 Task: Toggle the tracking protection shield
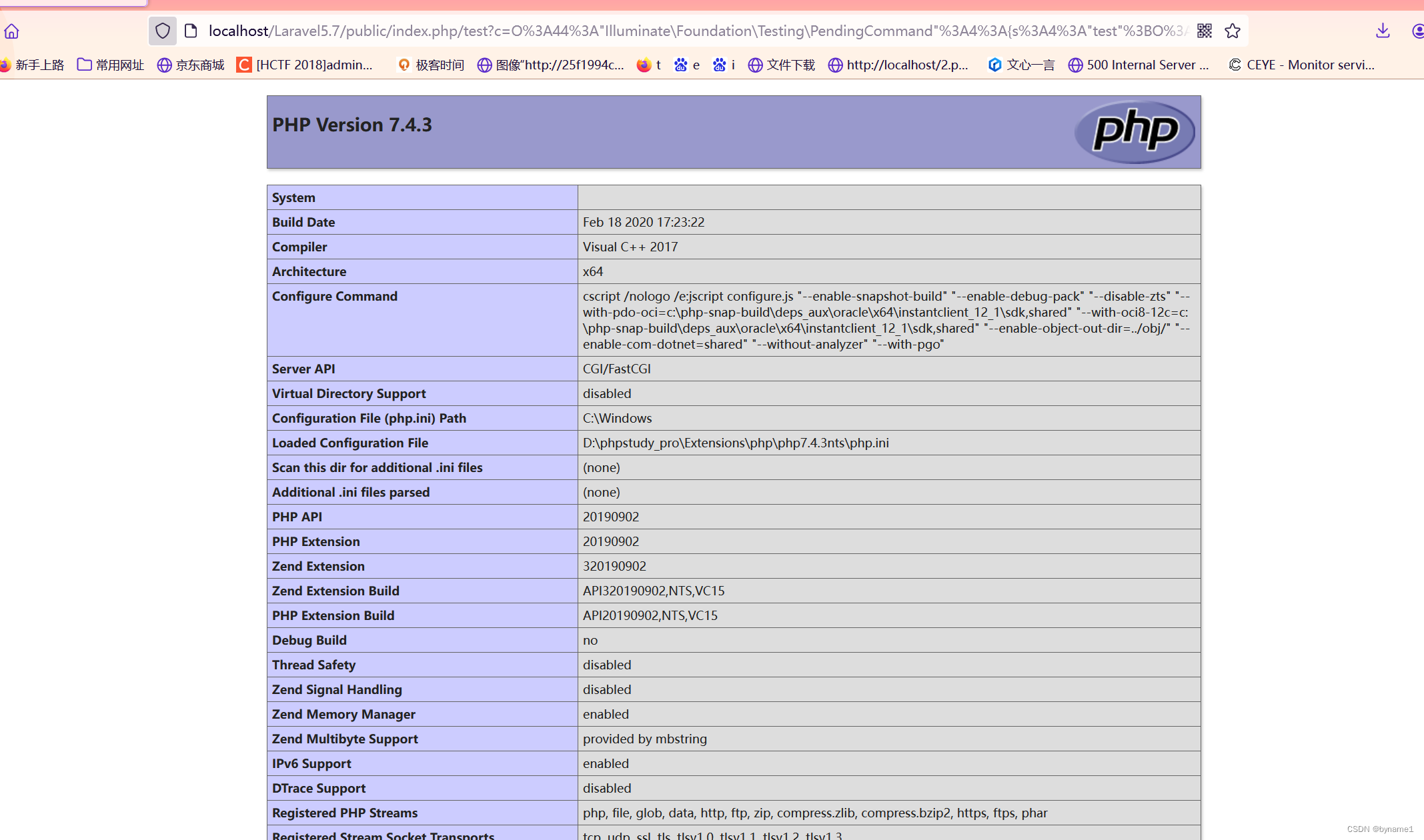click(162, 31)
